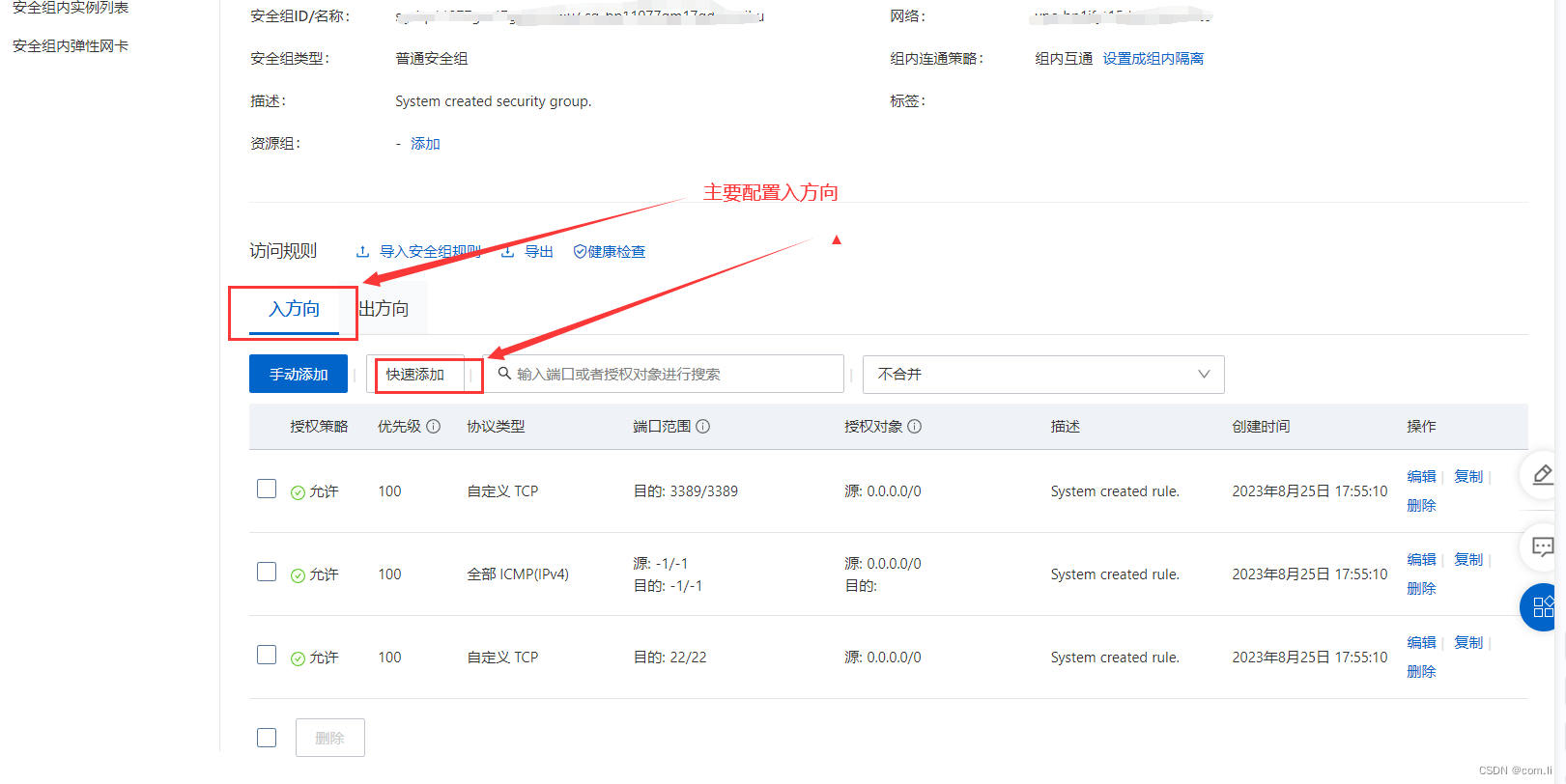Select checkbox for the 22/22 rule

[267, 655]
